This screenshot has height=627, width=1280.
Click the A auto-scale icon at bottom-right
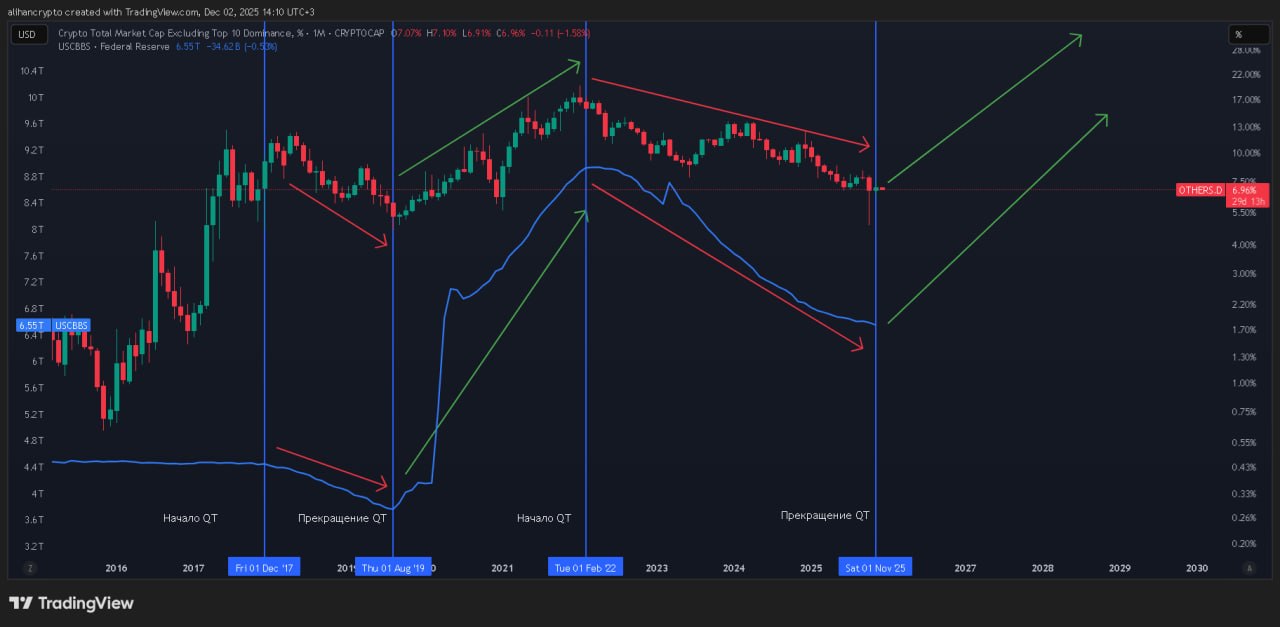point(1248,567)
